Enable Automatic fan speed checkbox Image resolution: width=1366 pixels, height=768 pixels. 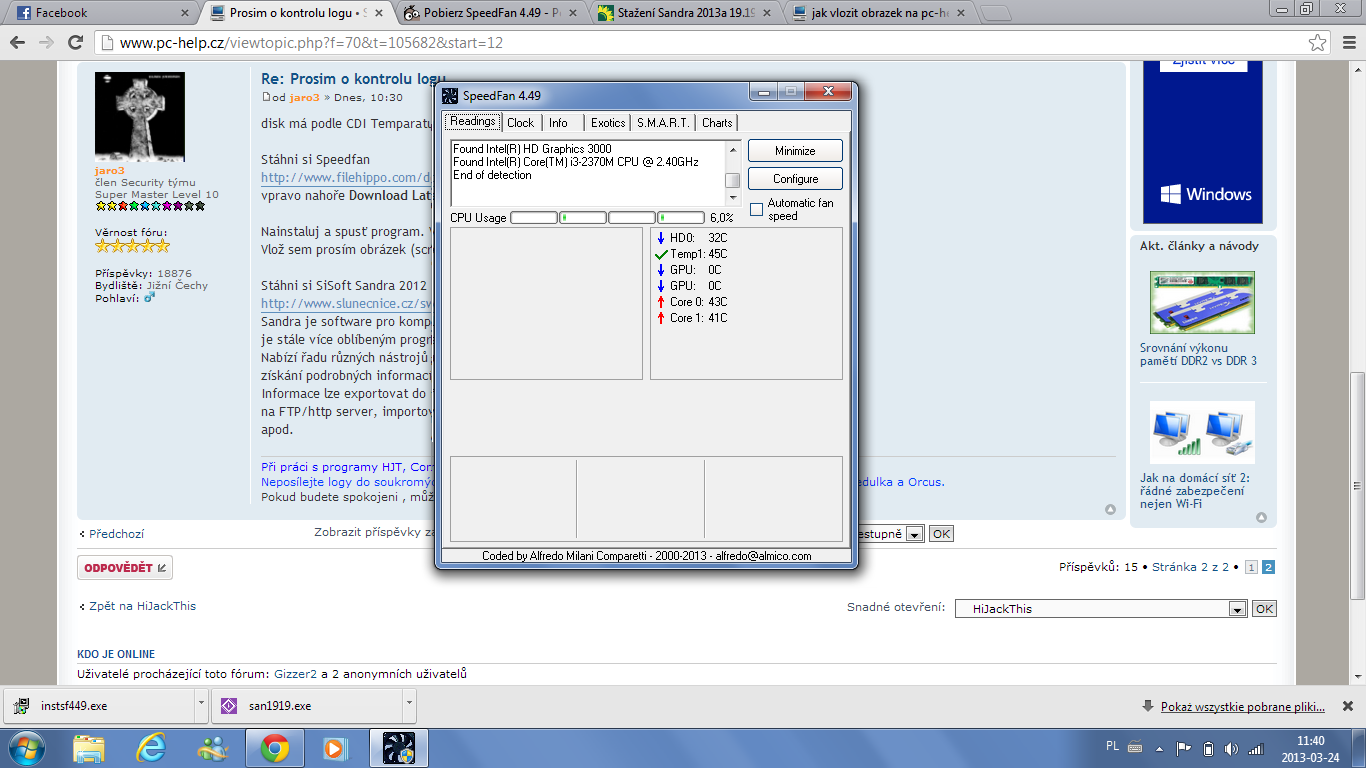pos(757,210)
